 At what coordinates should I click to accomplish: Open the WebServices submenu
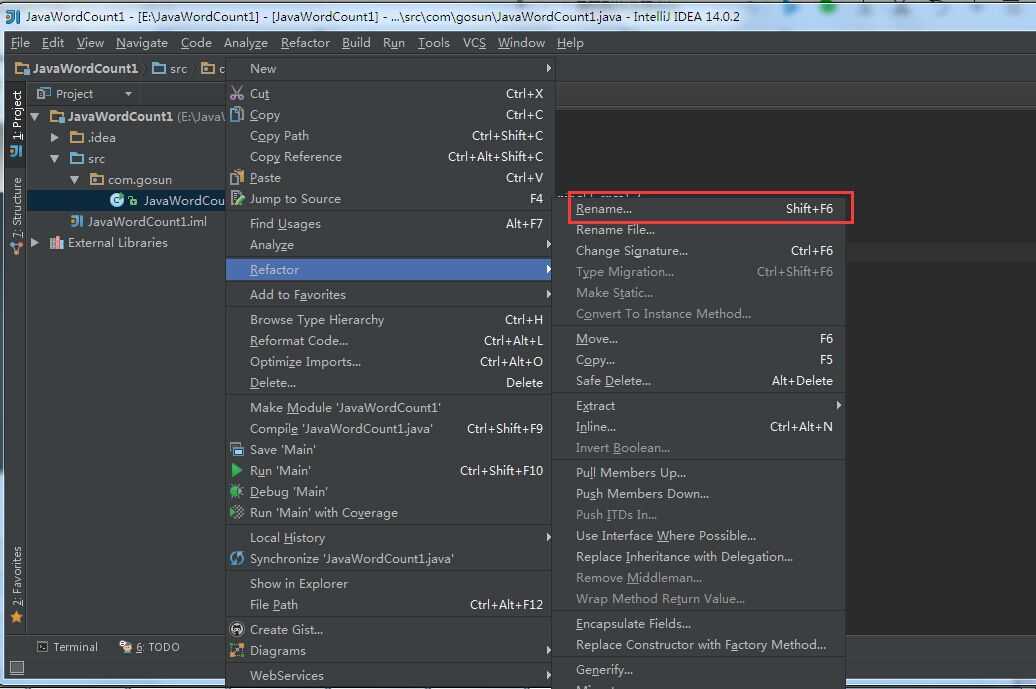(x=390, y=675)
